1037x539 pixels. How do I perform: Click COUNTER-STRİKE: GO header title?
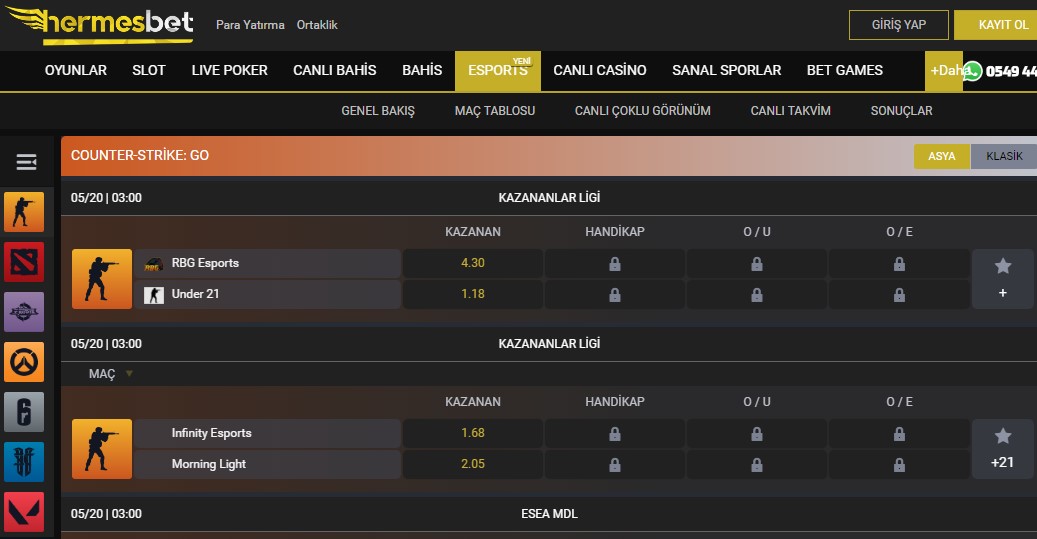(140, 155)
